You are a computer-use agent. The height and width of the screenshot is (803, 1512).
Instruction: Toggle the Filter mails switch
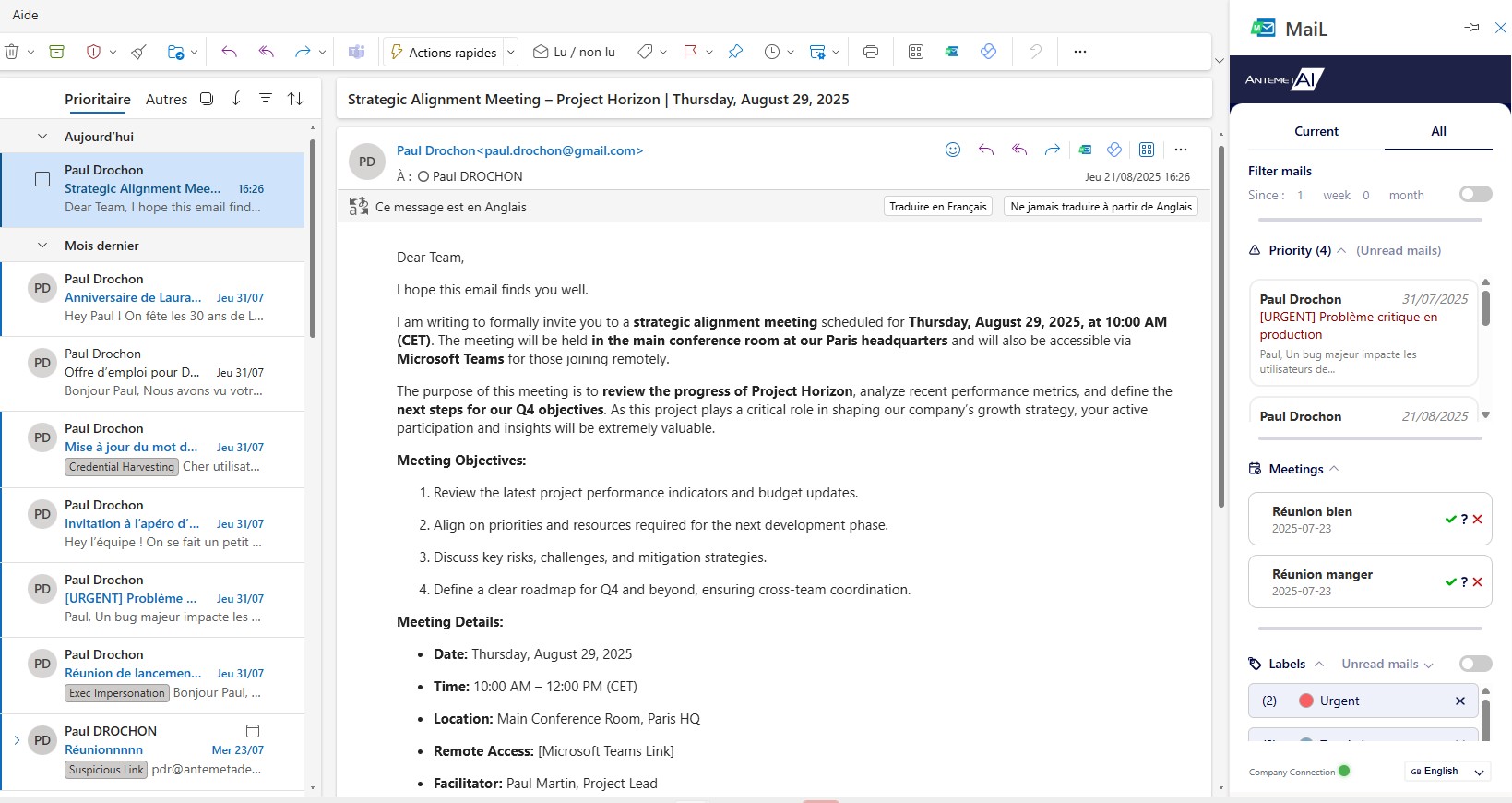(1475, 194)
